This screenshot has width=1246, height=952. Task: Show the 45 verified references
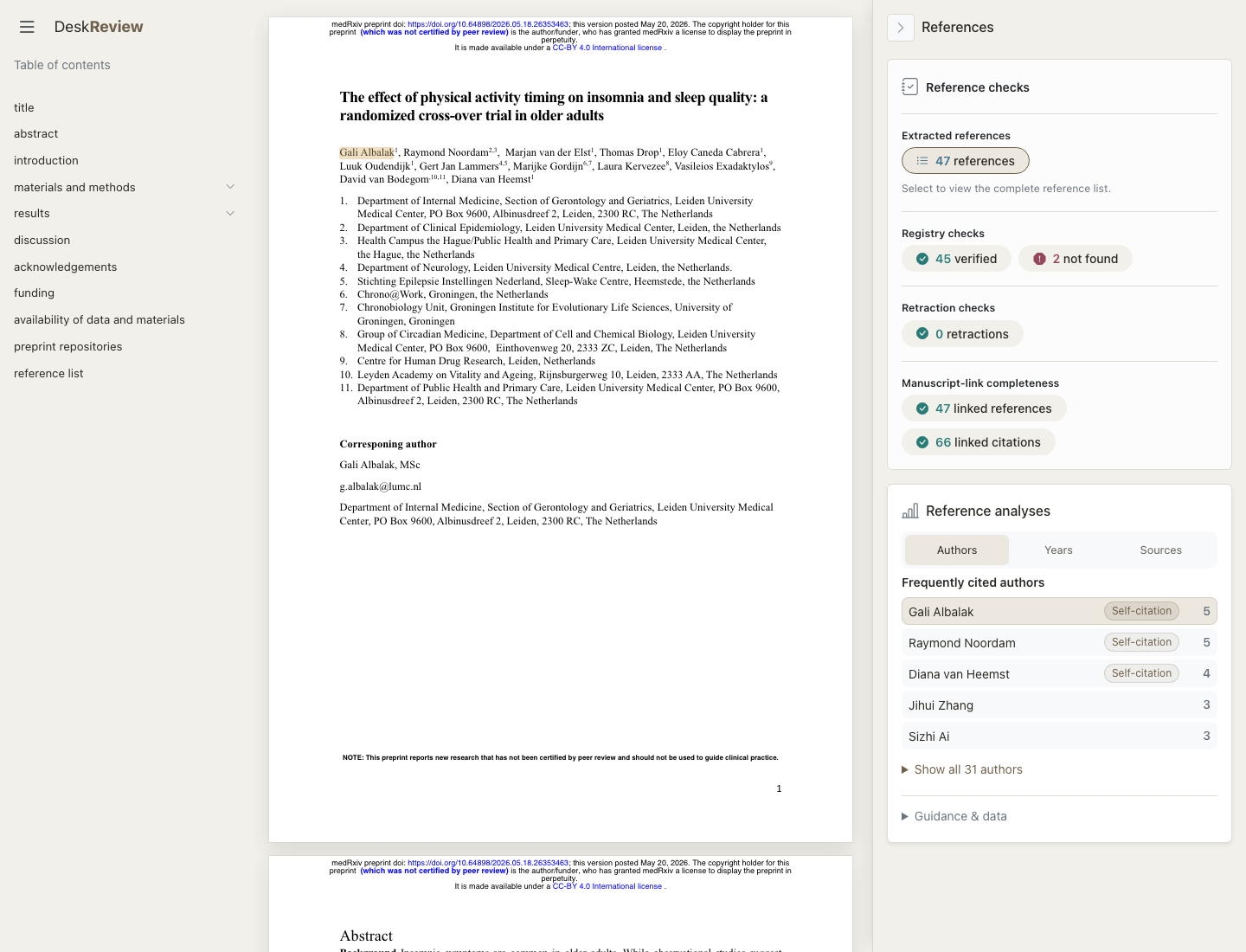[956, 259]
